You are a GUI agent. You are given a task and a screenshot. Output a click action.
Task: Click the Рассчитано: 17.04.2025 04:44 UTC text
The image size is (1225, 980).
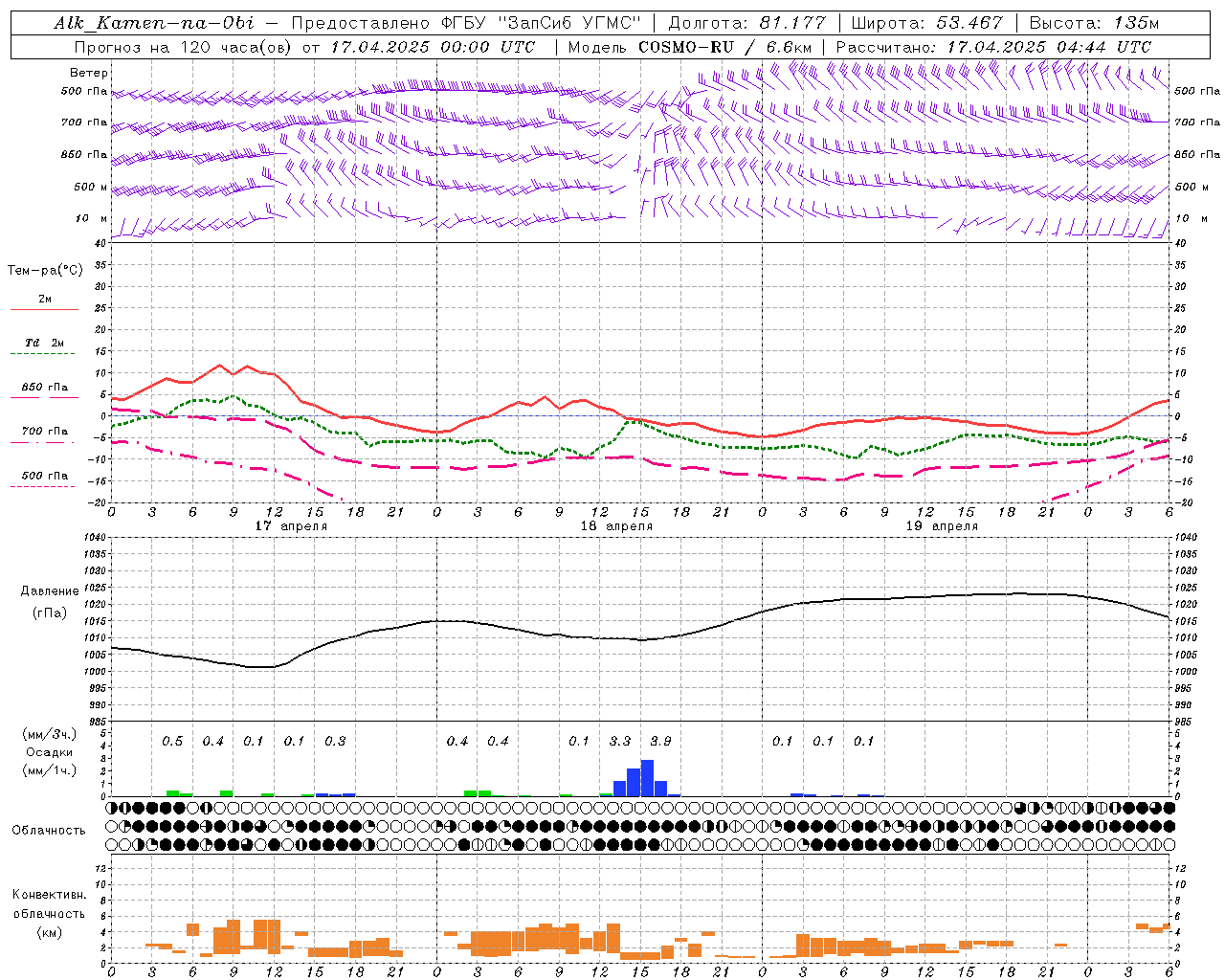(993, 47)
